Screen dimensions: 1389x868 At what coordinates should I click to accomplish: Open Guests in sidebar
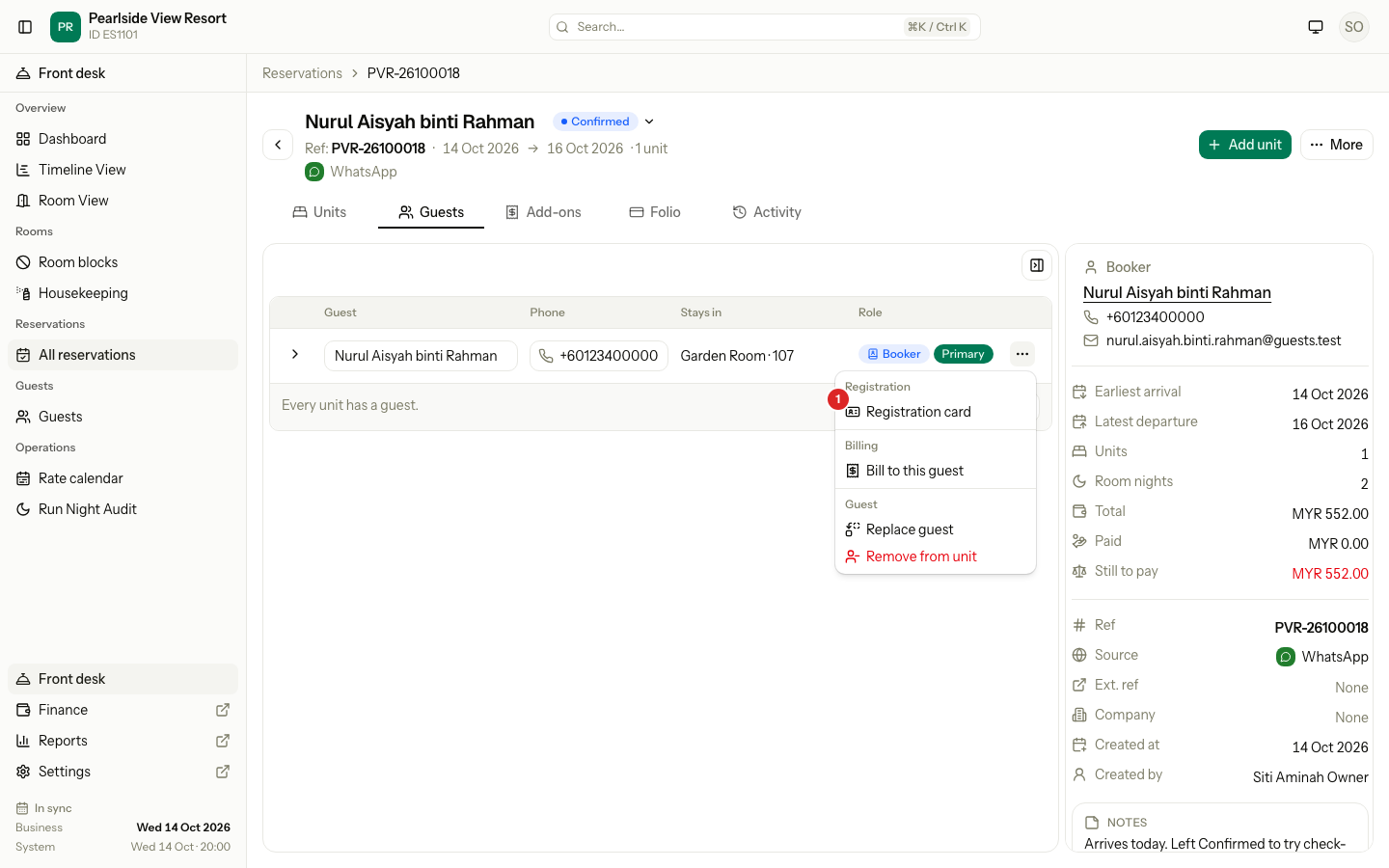123,417
